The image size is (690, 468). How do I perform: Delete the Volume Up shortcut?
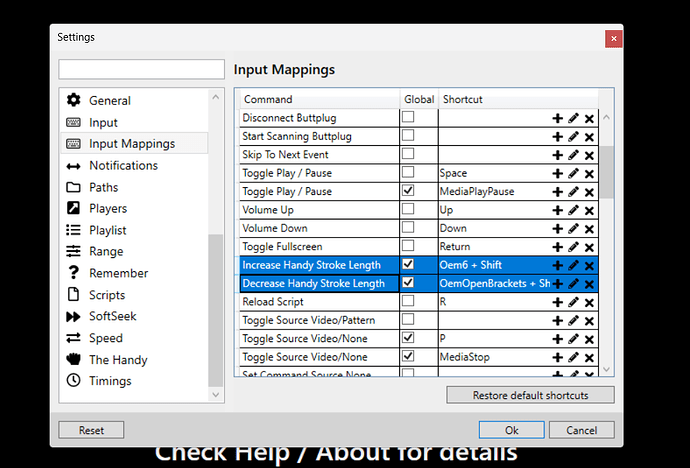589,211
